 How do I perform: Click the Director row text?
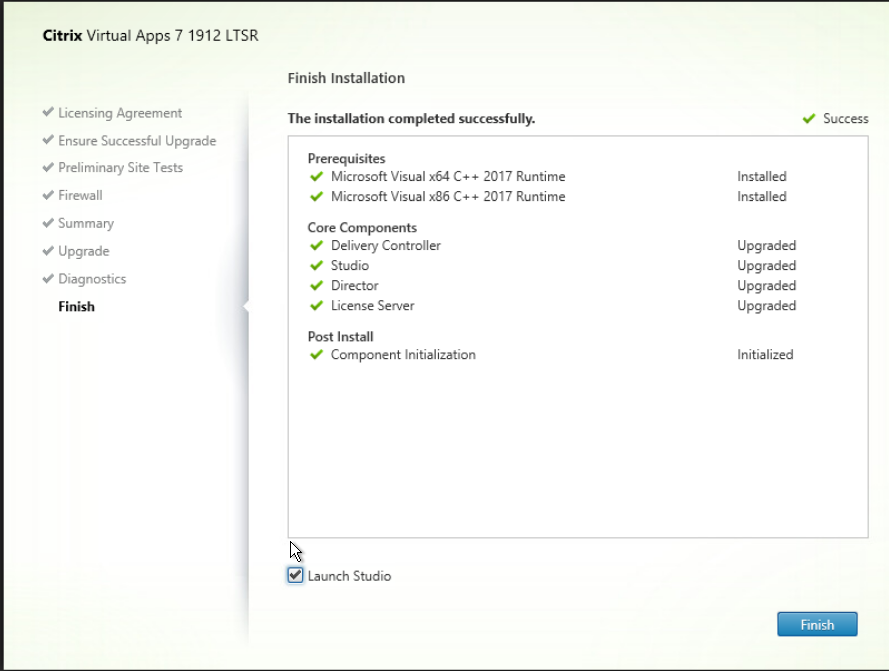354,285
